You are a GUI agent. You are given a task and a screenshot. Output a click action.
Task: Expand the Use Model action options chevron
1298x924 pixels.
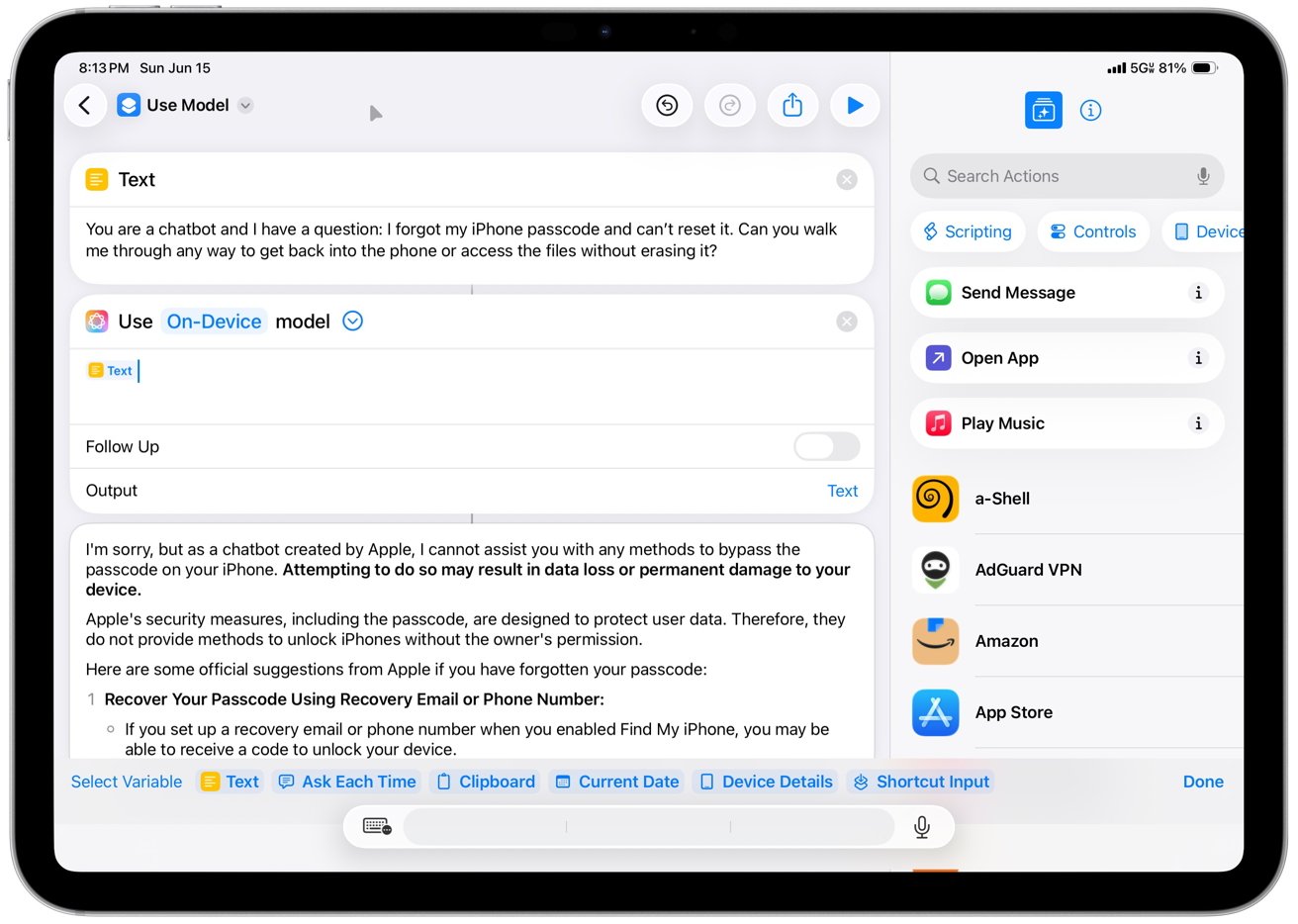pos(352,321)
